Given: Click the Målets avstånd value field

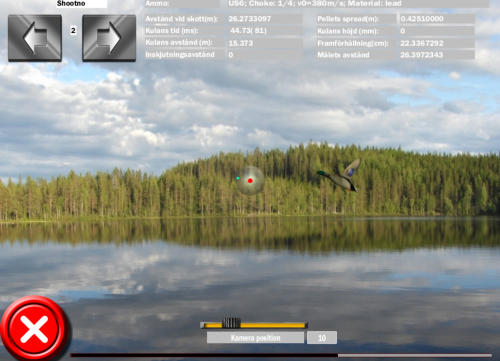Looking at the screenshot, I should [x=437, y=55].
